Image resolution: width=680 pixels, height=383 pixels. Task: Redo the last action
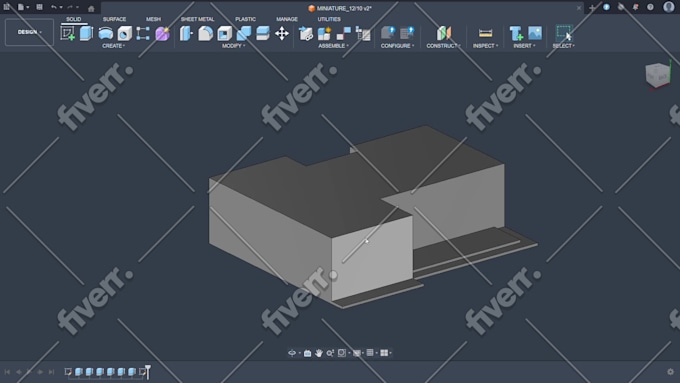pyautogui.click(x=70, y=7)
